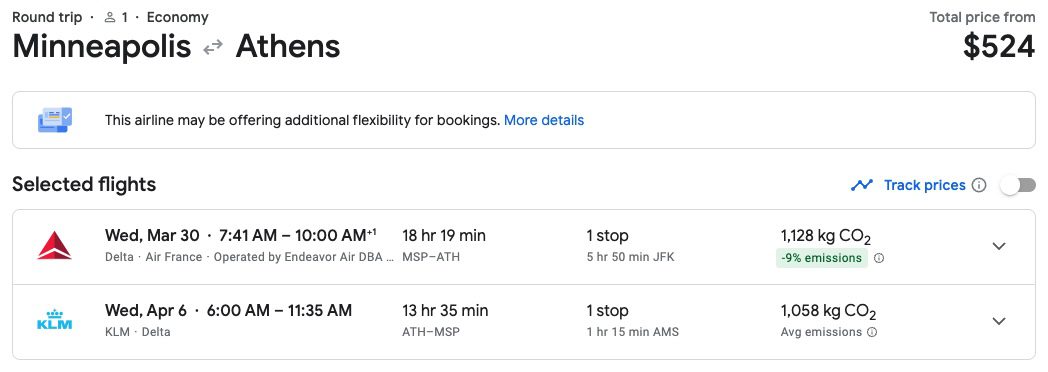
Task: Open the More details link
Action: coord(544,120)
